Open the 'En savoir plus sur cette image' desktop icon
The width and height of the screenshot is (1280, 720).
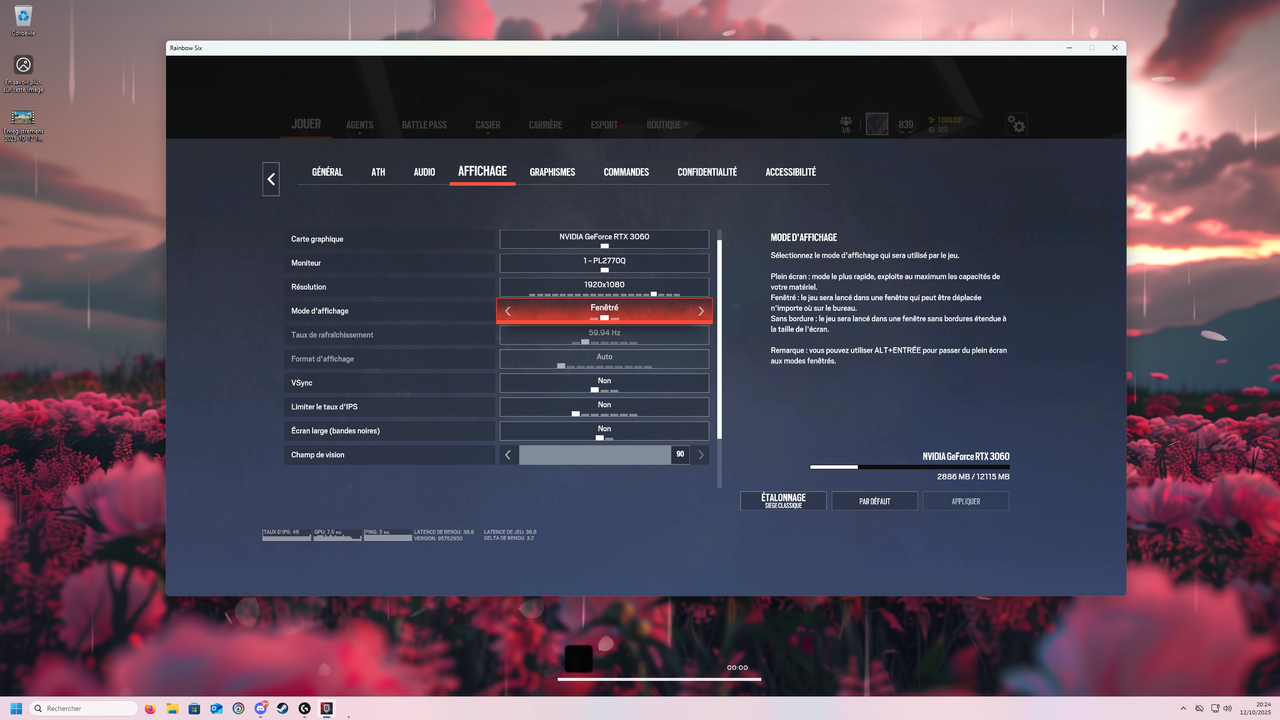(23, 74)
